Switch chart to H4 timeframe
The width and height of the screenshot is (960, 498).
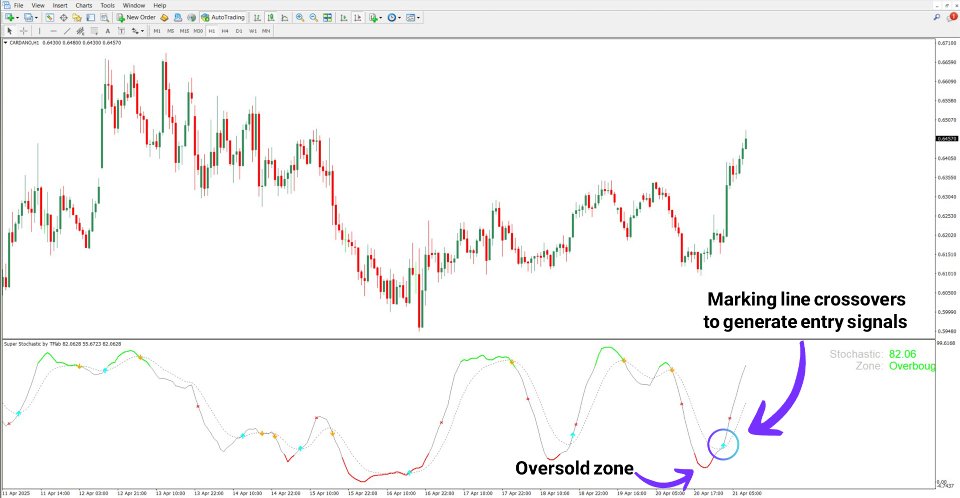pos(225,31)
